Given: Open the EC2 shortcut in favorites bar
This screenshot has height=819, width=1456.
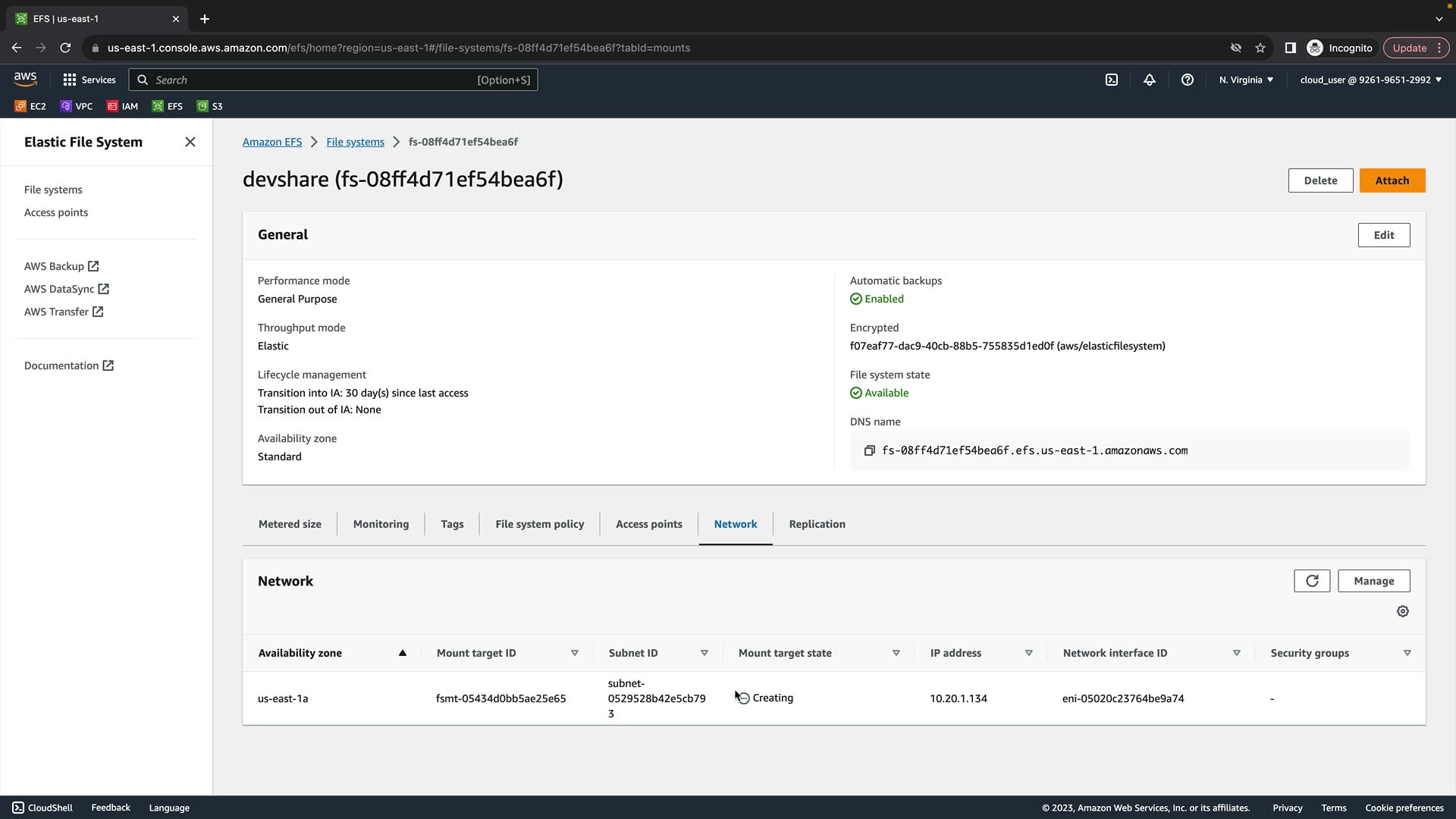Looking at the screenshot, I should click(30, 106).
